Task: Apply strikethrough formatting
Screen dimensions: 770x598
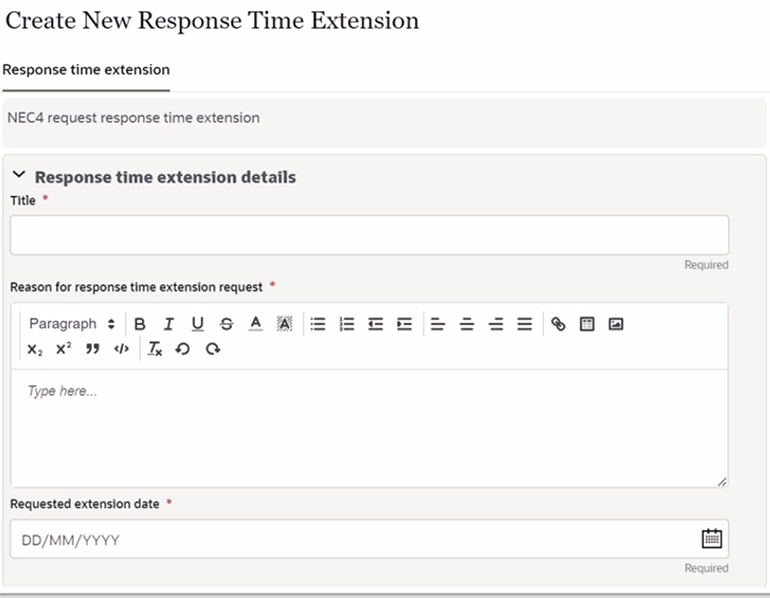Action: point(226,324)
